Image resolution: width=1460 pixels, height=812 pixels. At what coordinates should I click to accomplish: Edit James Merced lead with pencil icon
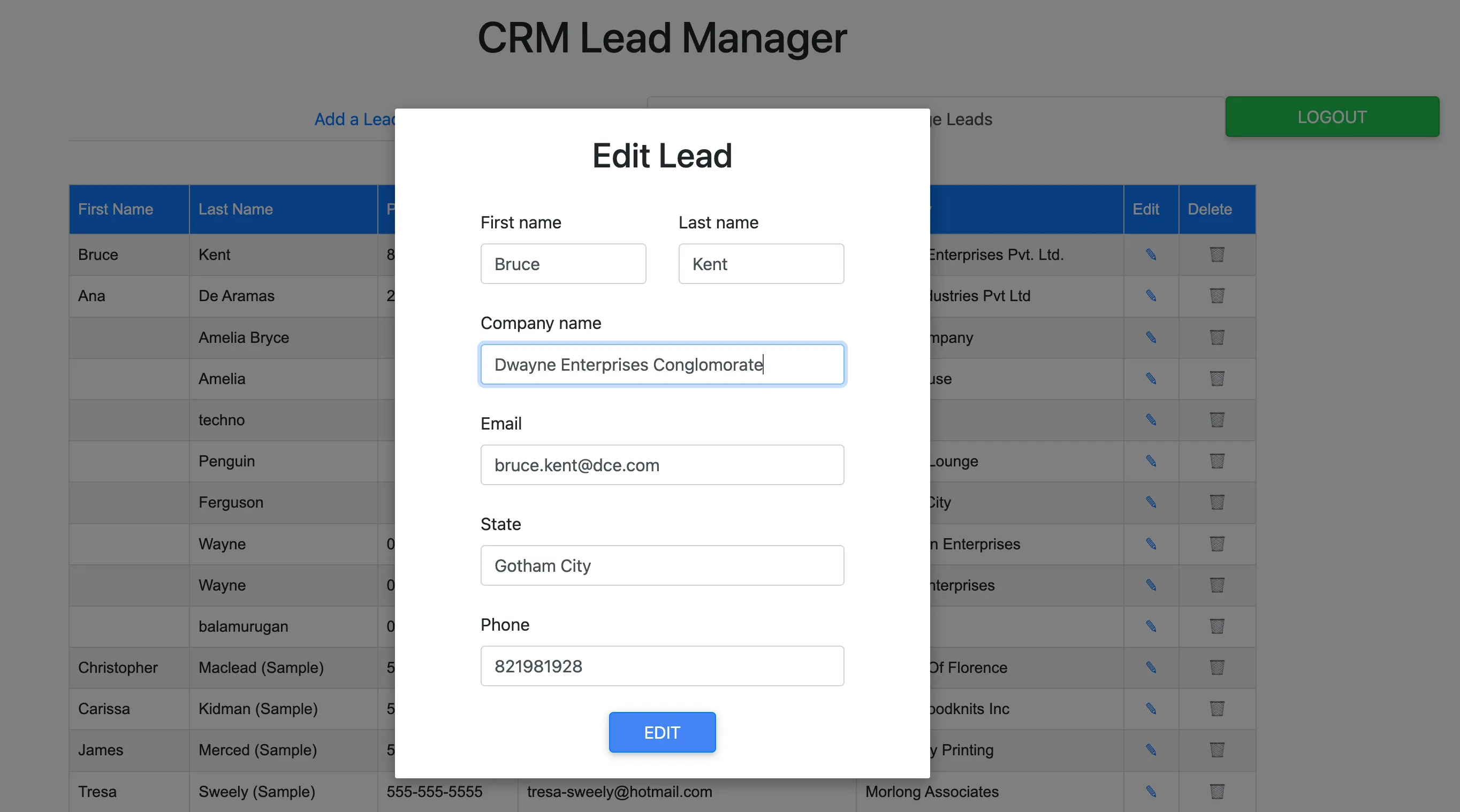(x=1151, y=749)
